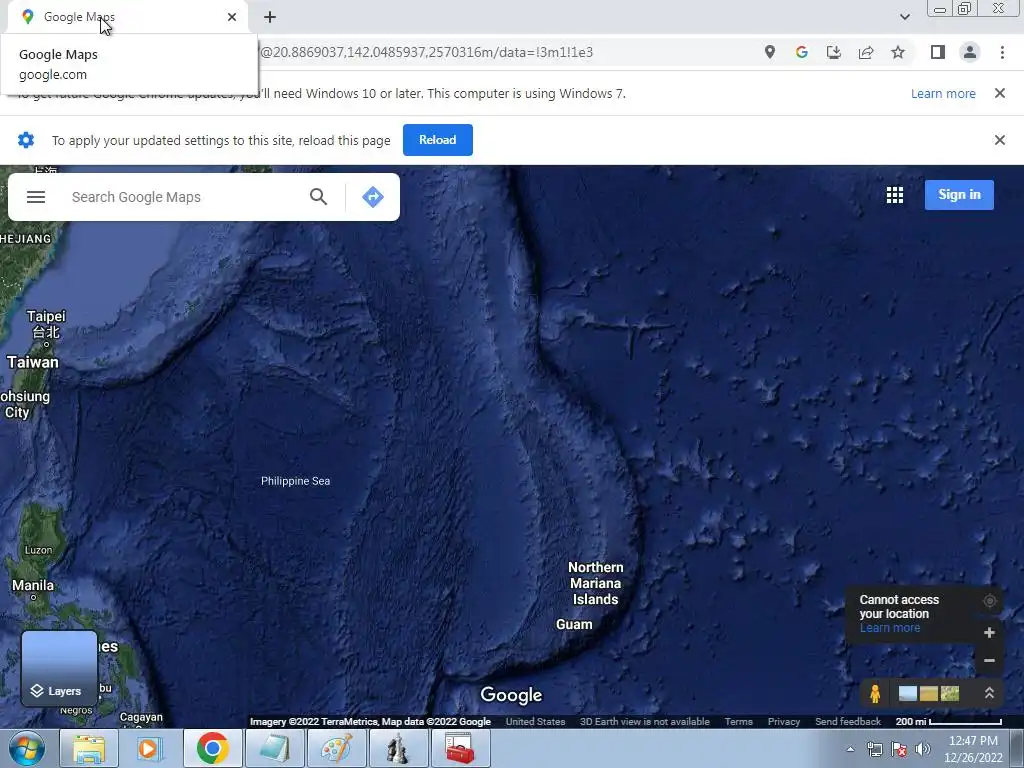Click Send feedback in footer
This screenshot has width=1024, height=768.
click(x=848, y=722)
